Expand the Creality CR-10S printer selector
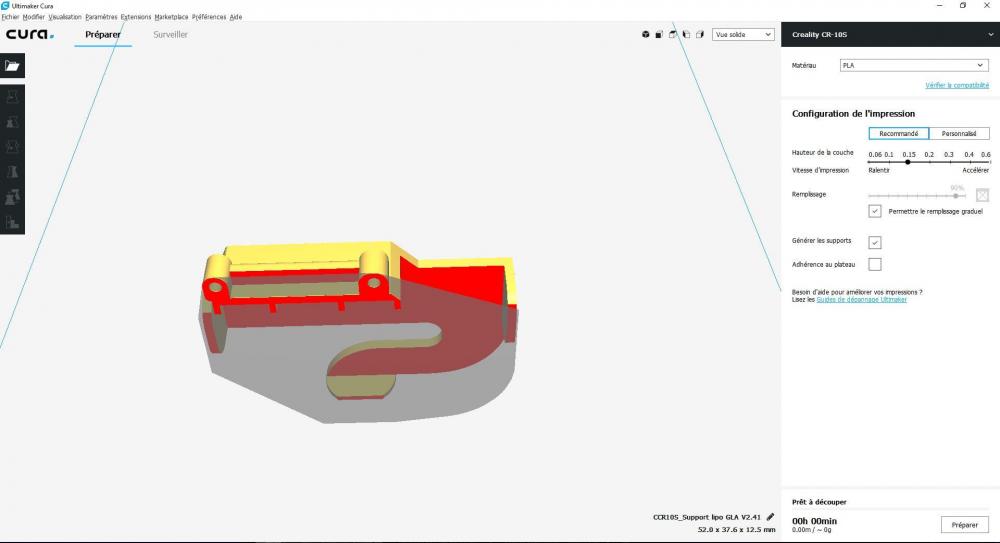This screenshot has height=543, width=1000. click(x=890, y=34)
